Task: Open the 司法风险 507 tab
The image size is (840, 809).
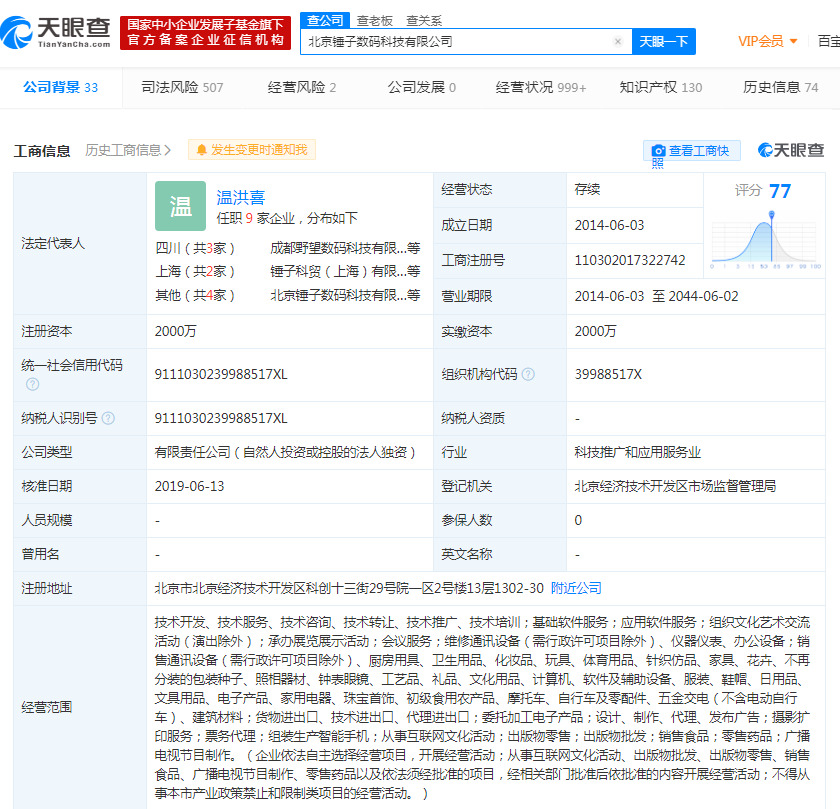Action: [x=182, y=87]
